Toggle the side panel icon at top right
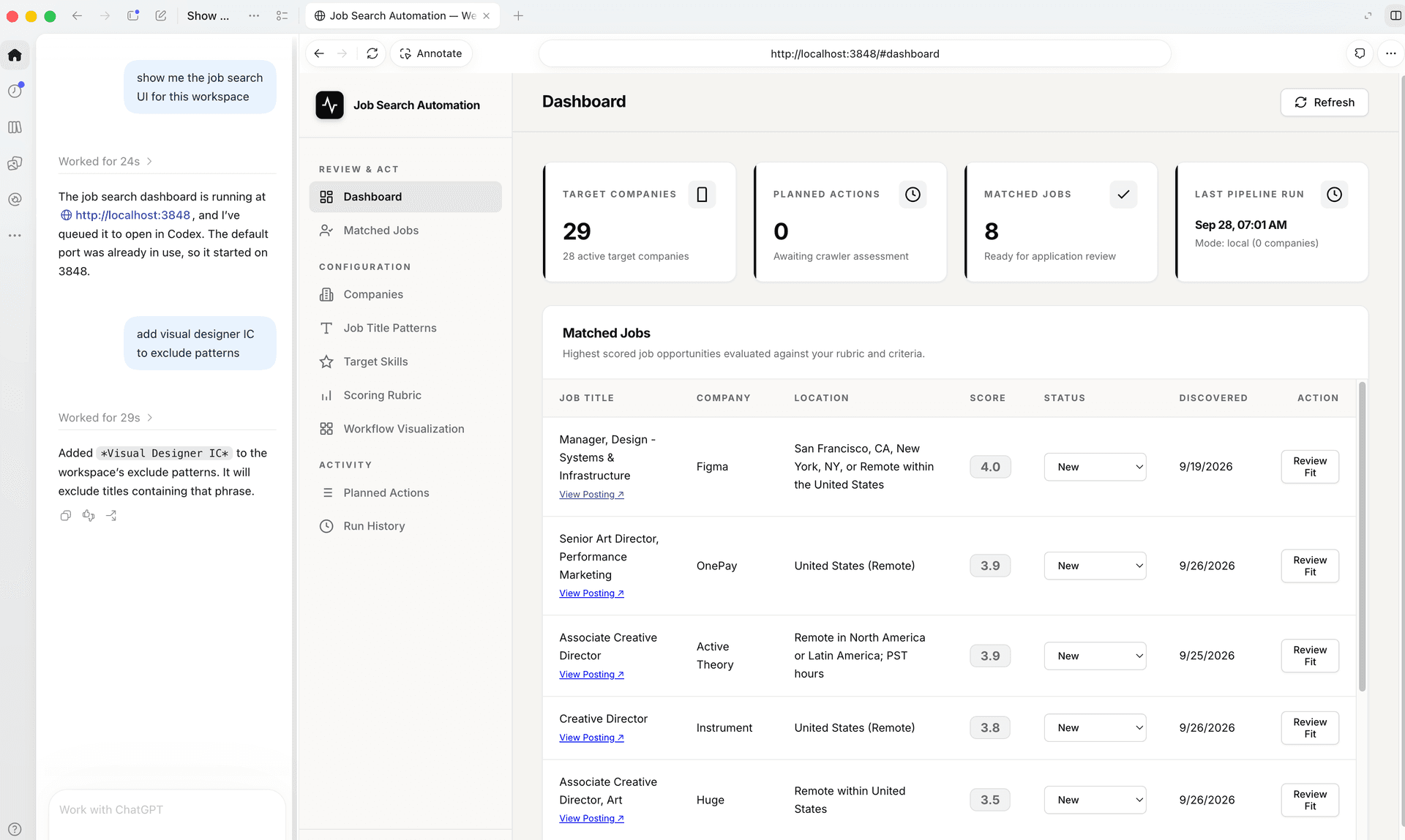The width and height of the screenshot is (1405, 840). 1395,15
